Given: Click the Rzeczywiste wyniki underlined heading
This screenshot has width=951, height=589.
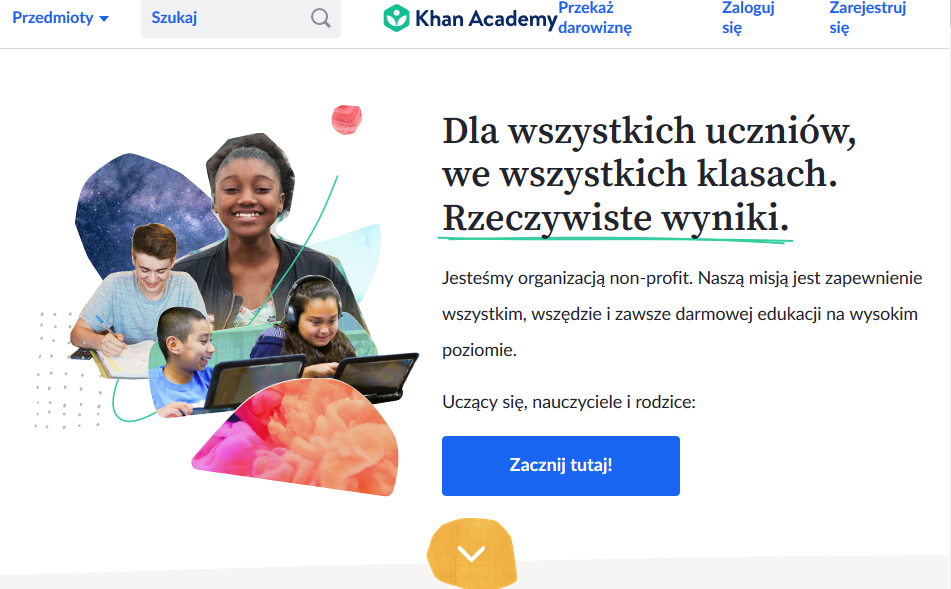Looking at the screenshot, I should (x=615, y=218).
